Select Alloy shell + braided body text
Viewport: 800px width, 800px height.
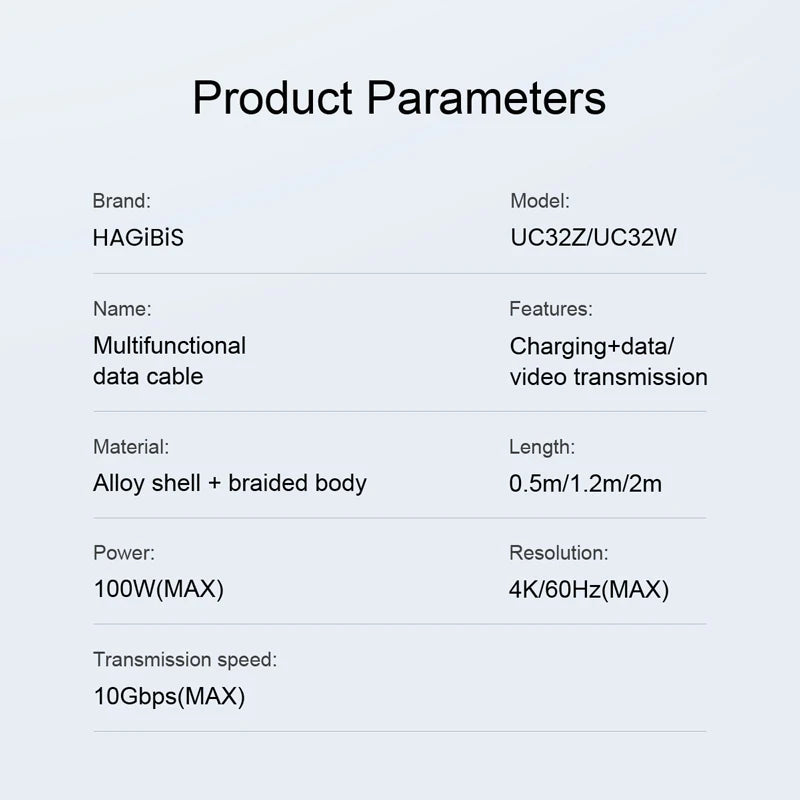click(x=229, y=483)
